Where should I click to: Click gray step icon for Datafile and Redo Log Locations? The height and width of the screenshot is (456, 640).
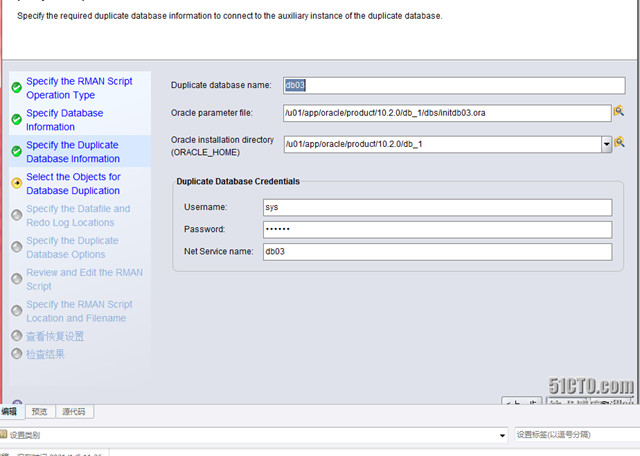click(x=17, y=214)
